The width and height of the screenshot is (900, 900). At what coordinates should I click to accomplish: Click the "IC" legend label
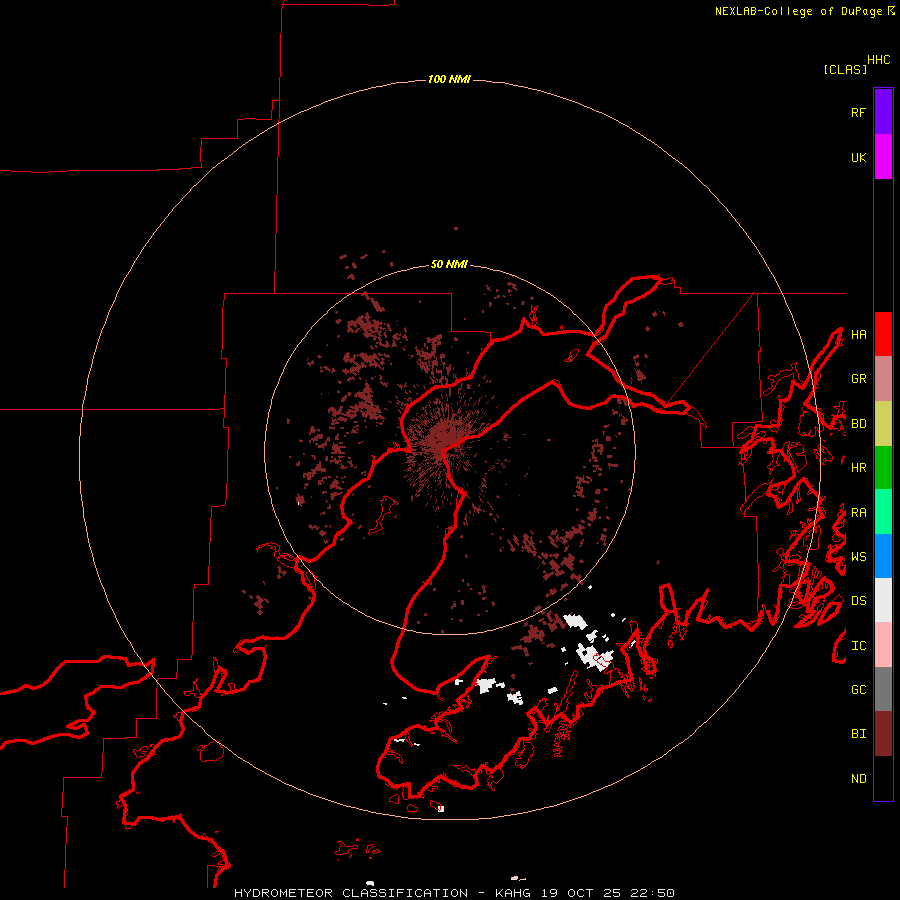[858, 645]
